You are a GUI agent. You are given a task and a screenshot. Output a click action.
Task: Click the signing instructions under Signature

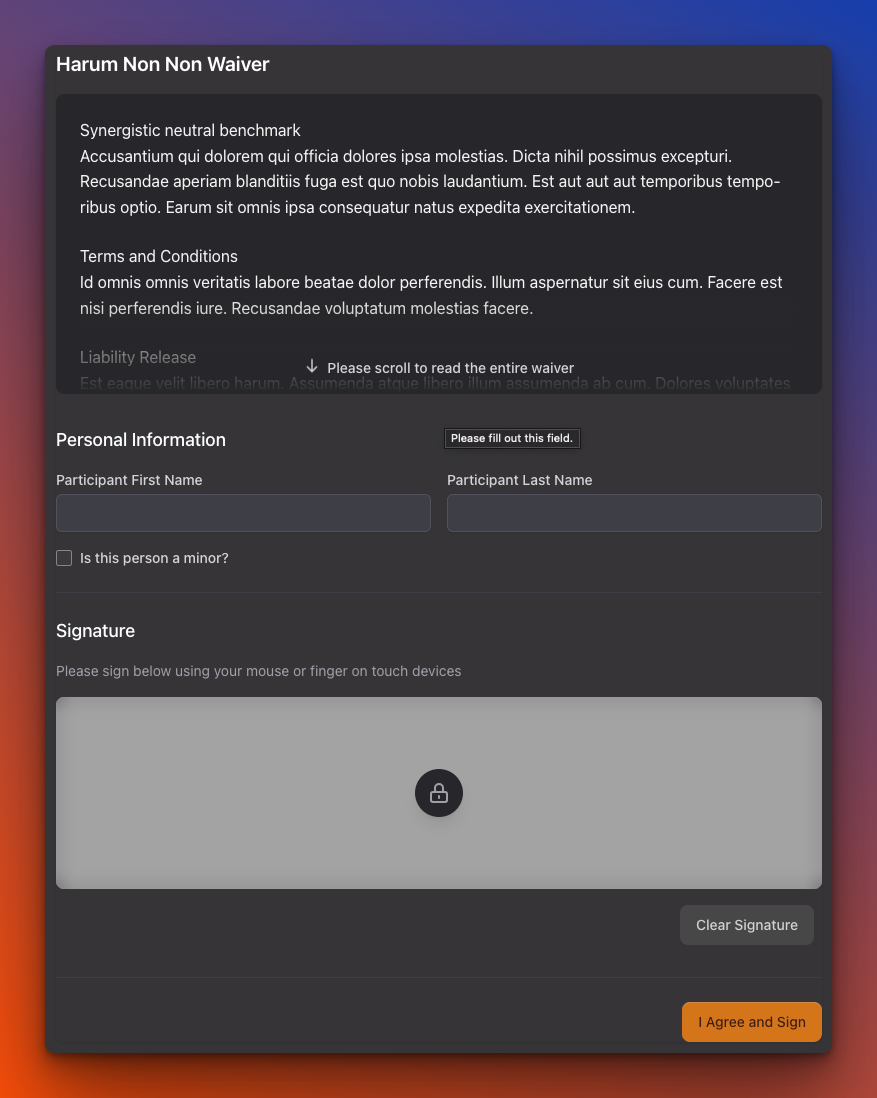coord(258,671)
